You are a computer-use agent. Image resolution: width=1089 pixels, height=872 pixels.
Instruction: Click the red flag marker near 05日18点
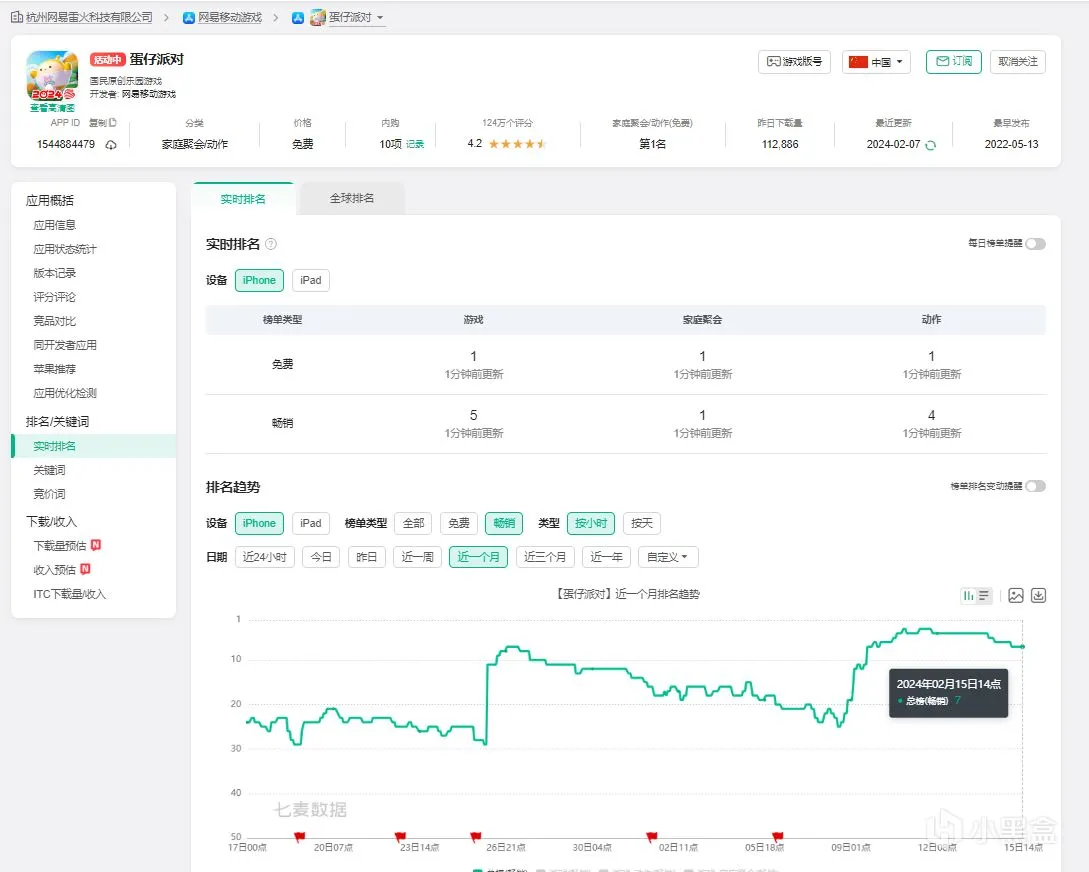[778, 837]
